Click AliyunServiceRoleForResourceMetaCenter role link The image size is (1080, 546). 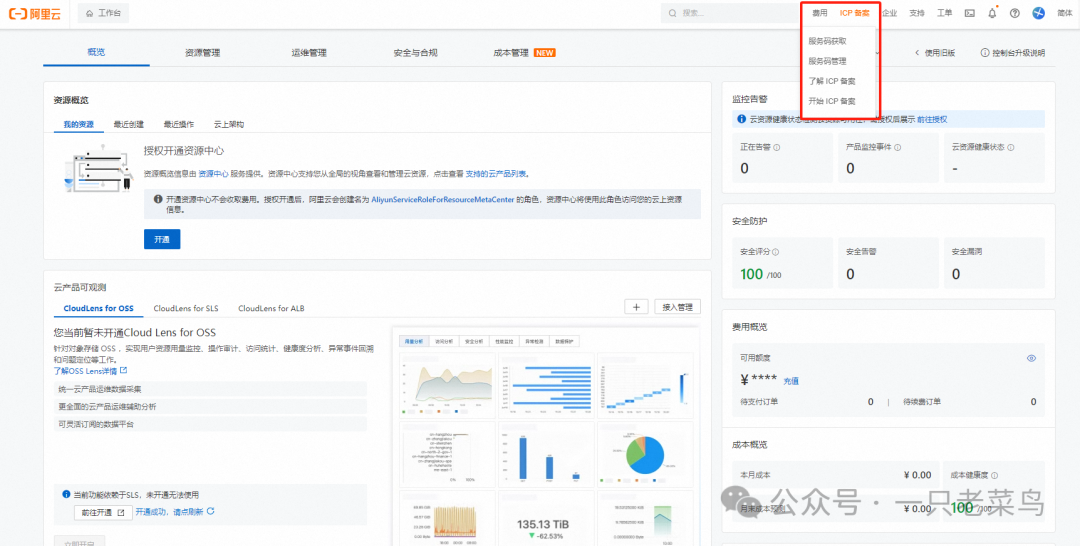click(443, 198)
